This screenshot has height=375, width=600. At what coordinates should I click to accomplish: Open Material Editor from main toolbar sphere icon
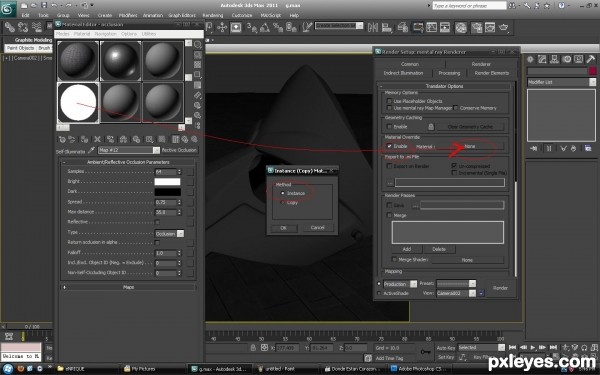click(x=461, y=27)
